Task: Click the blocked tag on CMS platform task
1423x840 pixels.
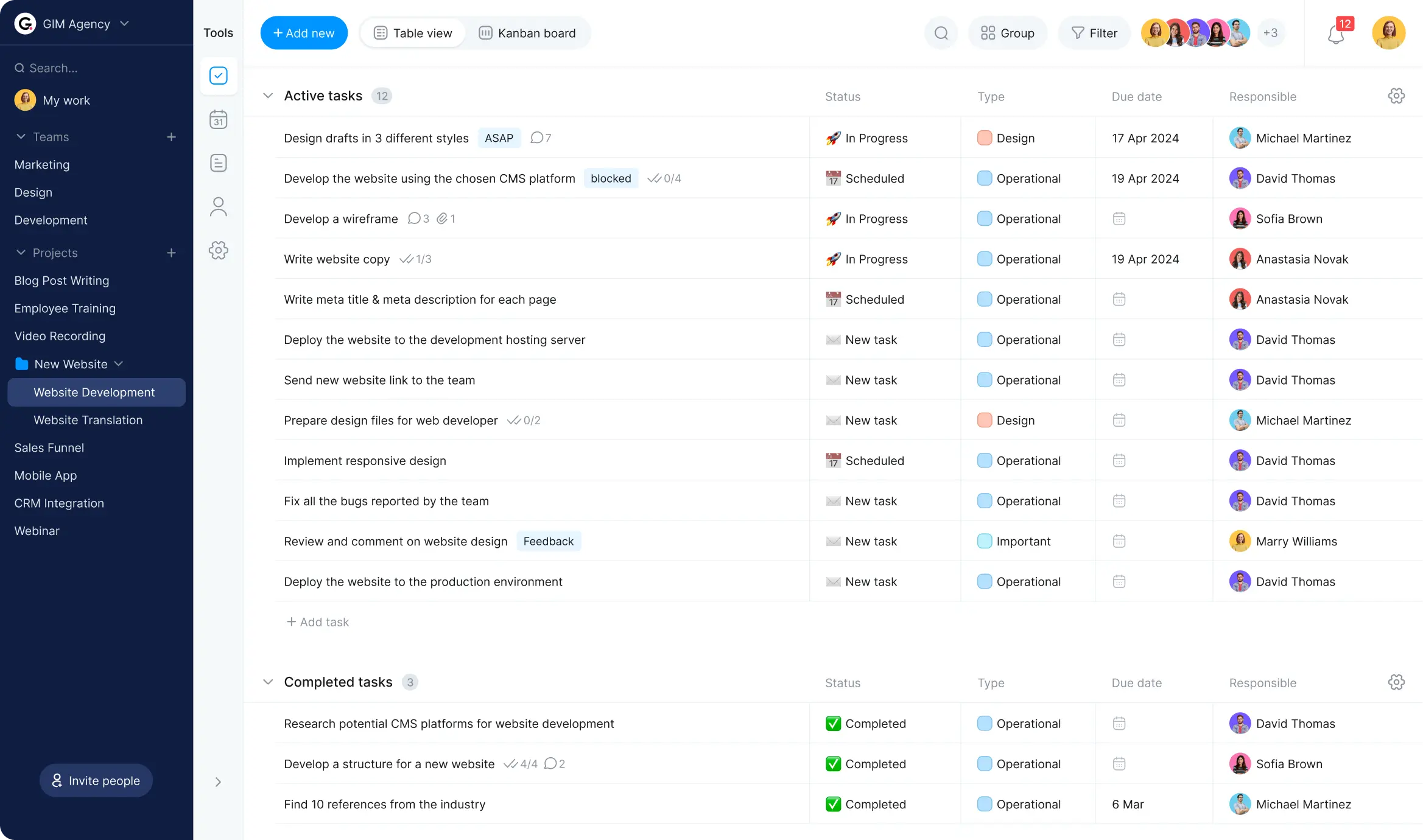Action: 611,178
